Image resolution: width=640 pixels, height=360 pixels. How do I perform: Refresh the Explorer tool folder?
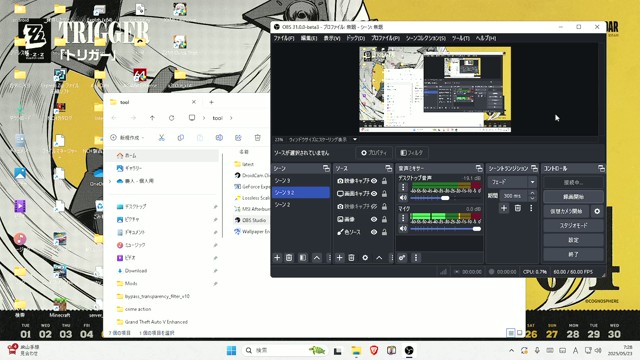[171, 118]
